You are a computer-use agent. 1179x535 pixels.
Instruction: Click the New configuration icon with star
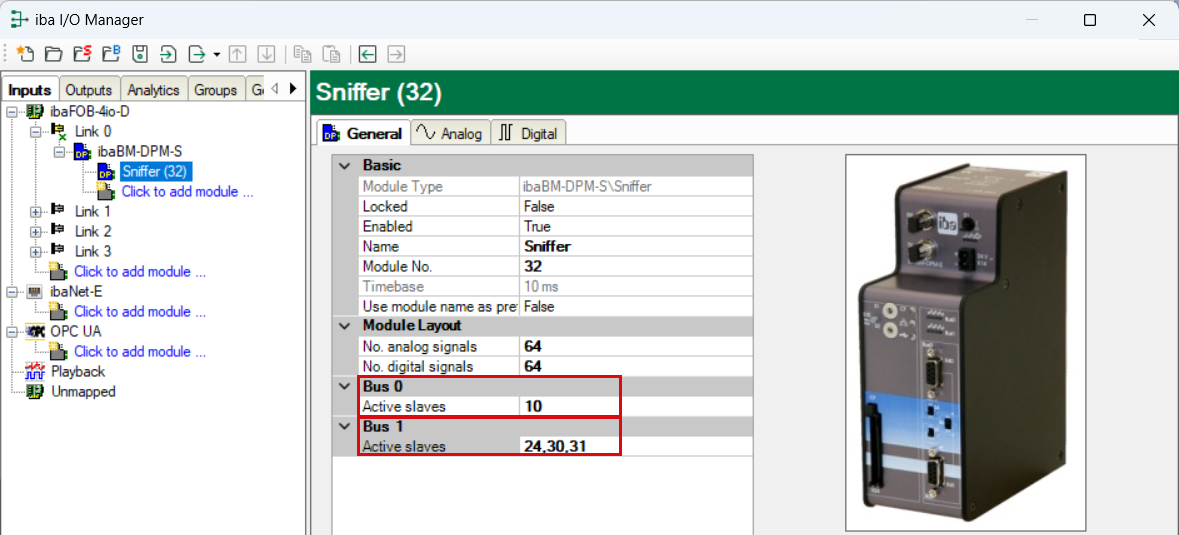tap(25, 53)
